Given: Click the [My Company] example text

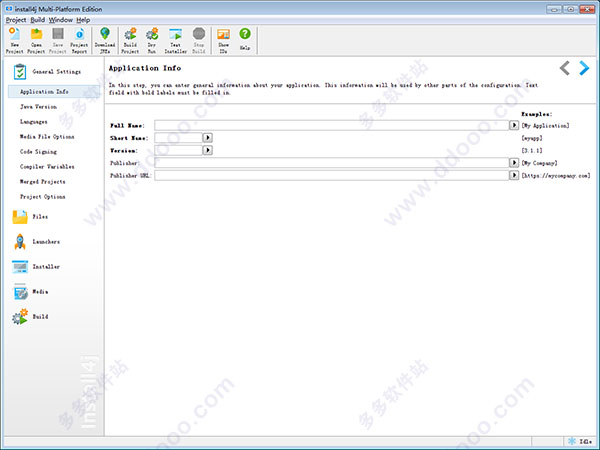Looking at the screenshot, I should (x=539, y=163).
